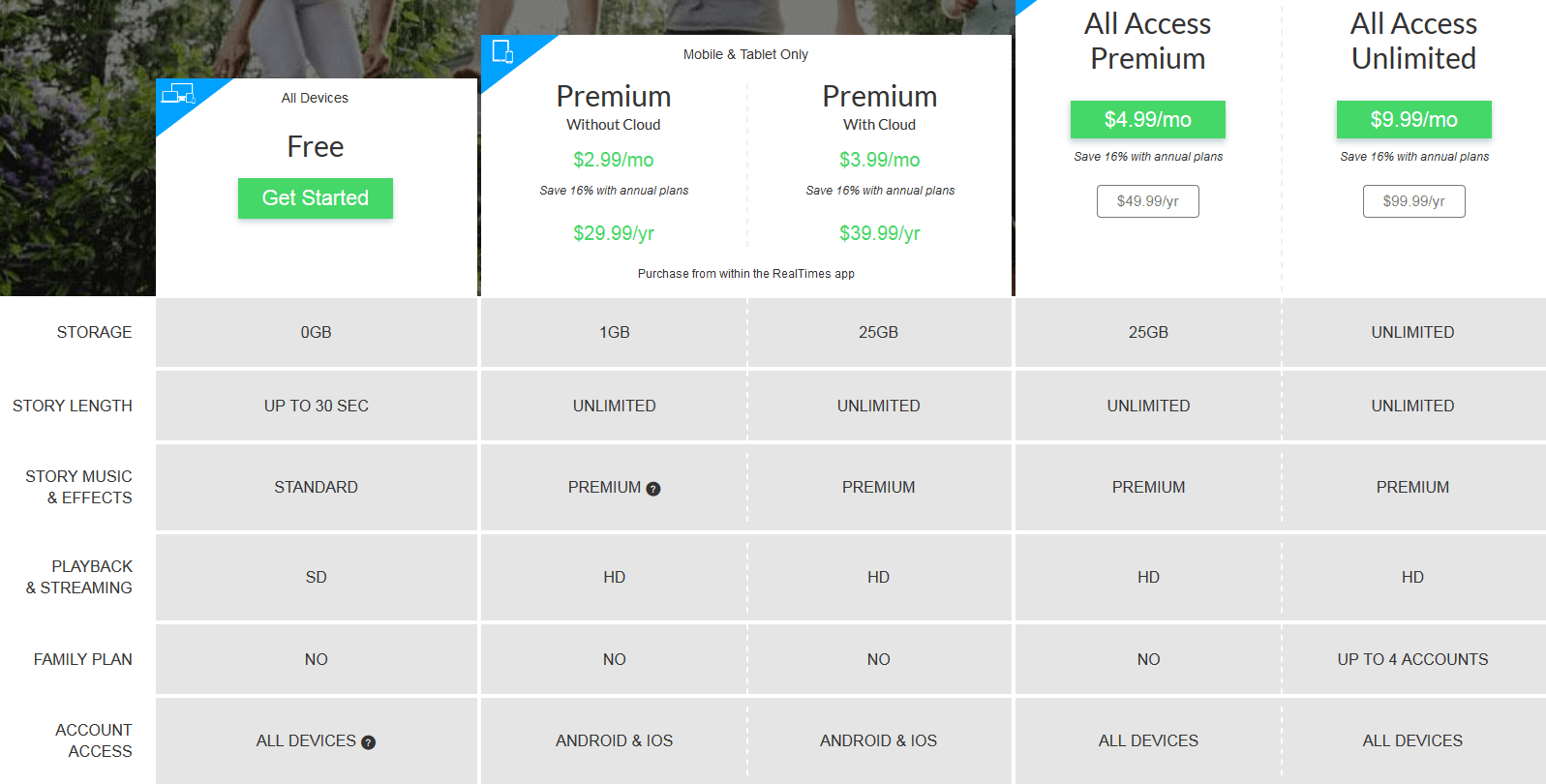Screen dimensions: 1546x784
Task: Click the $39.99/yr price text
Action: click(880, 233)
